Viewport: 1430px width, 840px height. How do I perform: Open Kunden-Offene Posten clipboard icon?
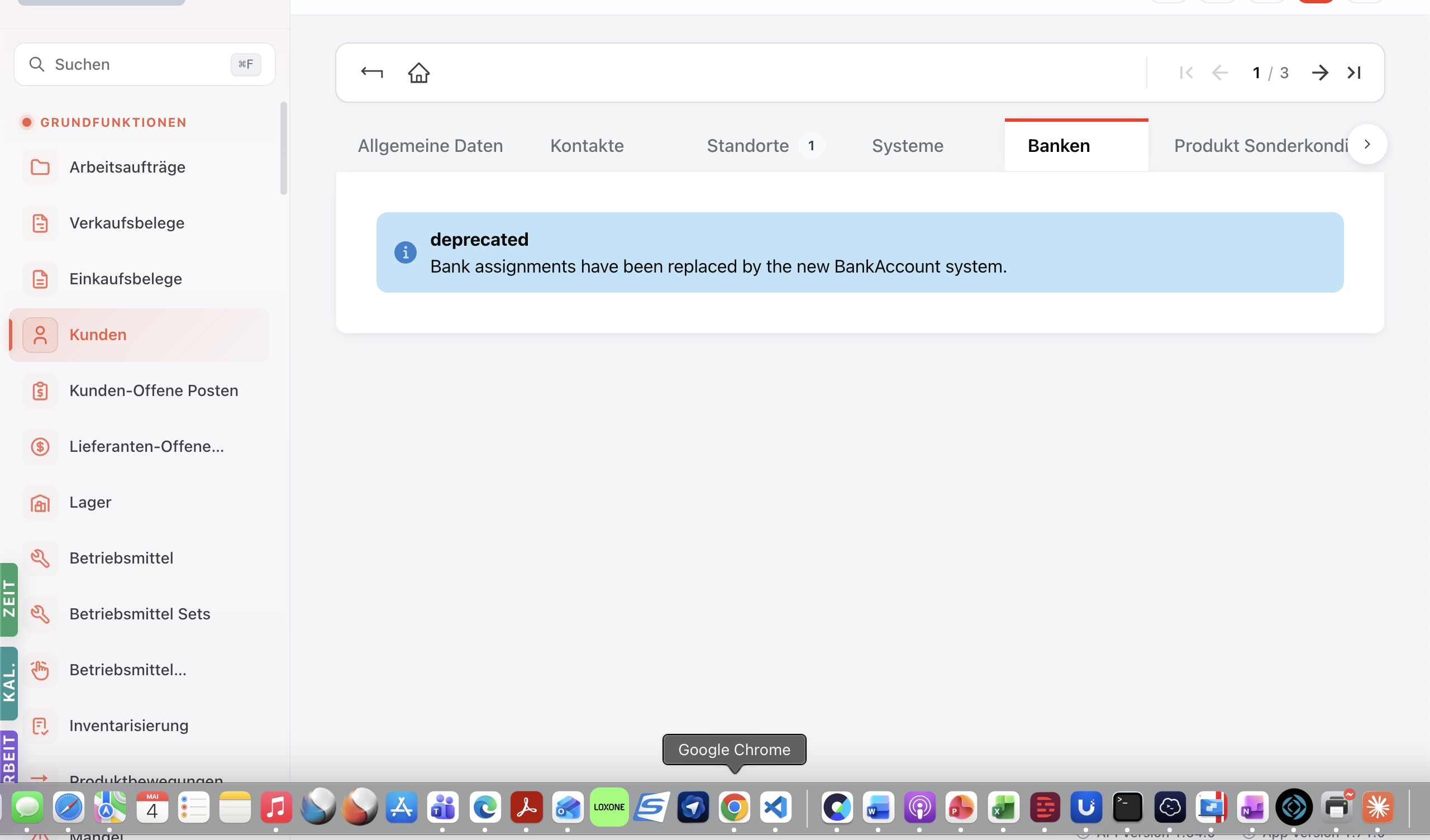click(x=40, y=391)
